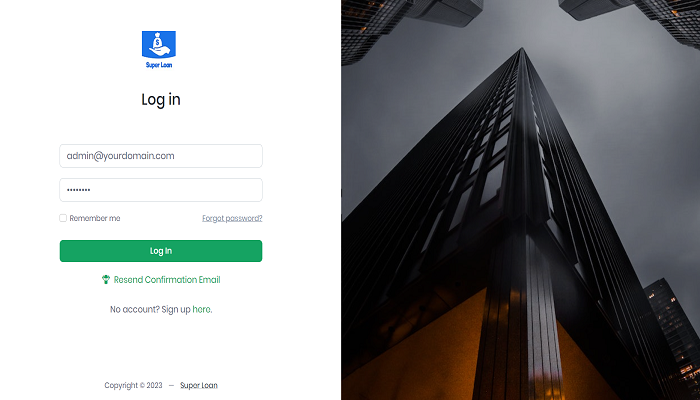700x400 pixels.
Task: Click the 'No account? Sign up' text
Action: [150, 309]
